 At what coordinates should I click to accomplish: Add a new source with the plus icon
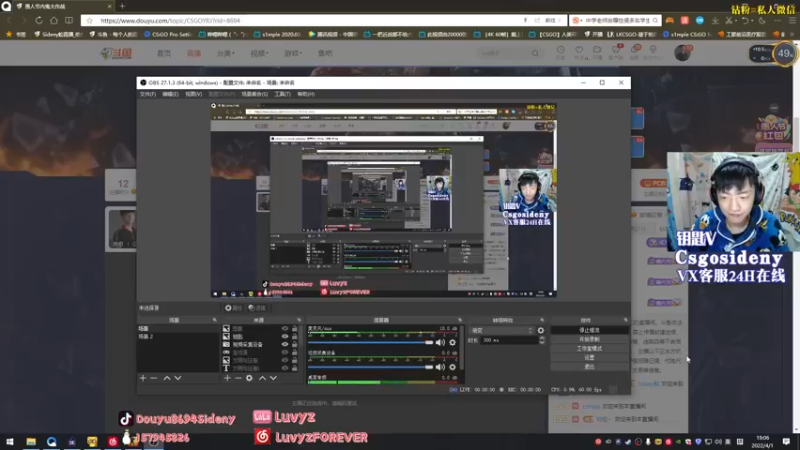click(x=227, y=378)
